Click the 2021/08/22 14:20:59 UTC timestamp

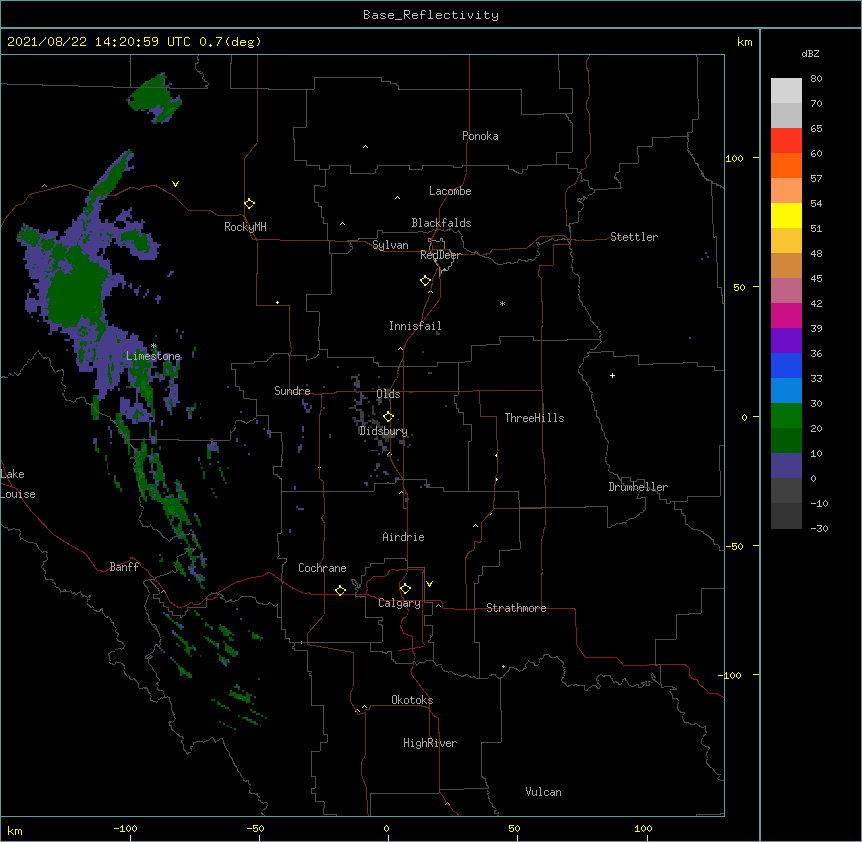click(x=99, y=42)
